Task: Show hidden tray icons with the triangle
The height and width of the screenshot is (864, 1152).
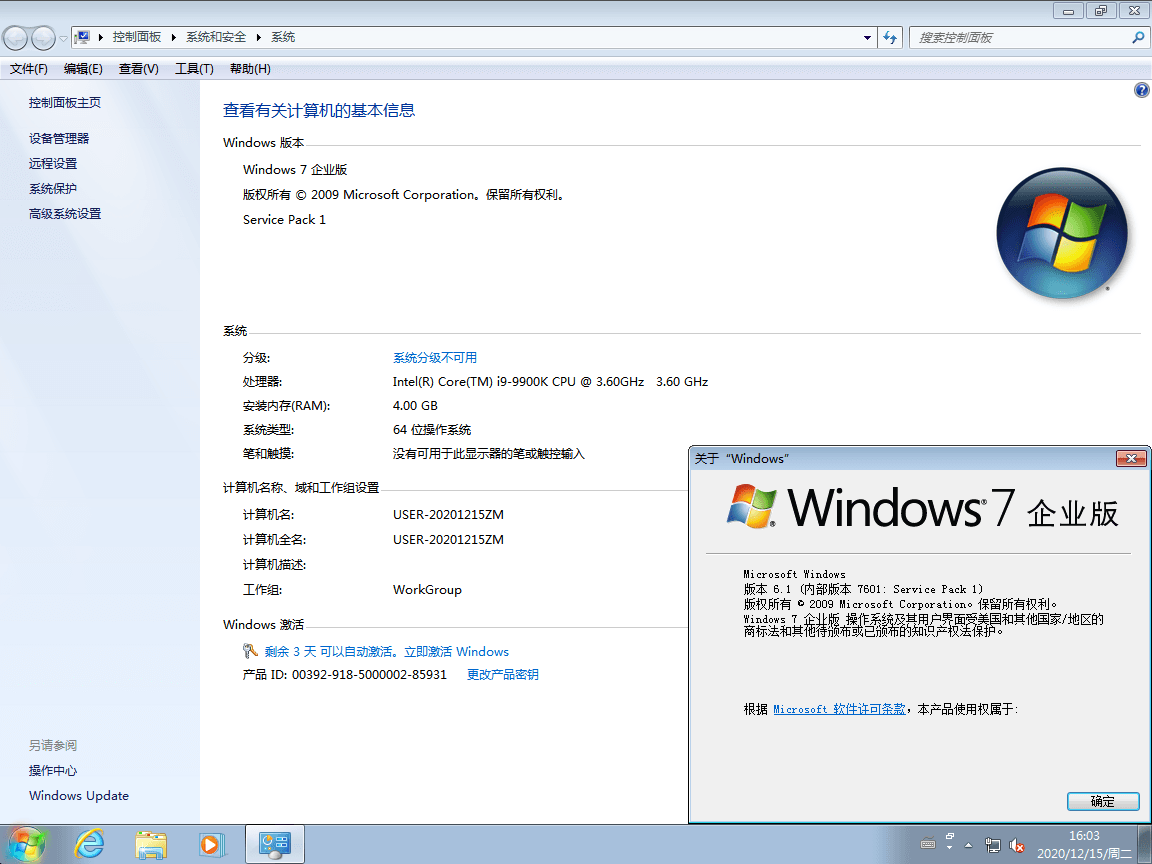Action: click(x=968, y=844)
